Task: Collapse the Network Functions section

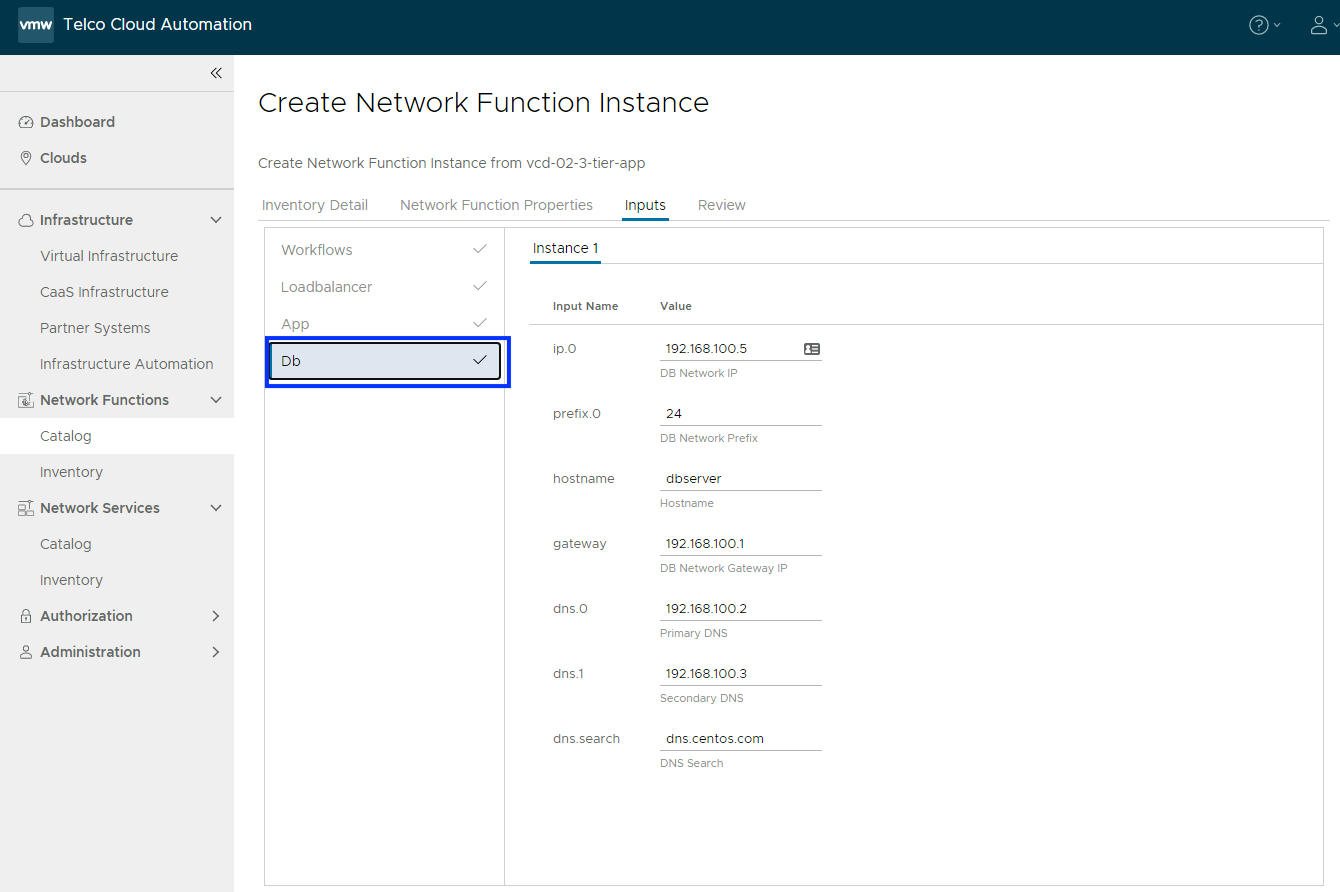Action: (x=215, y=400)
